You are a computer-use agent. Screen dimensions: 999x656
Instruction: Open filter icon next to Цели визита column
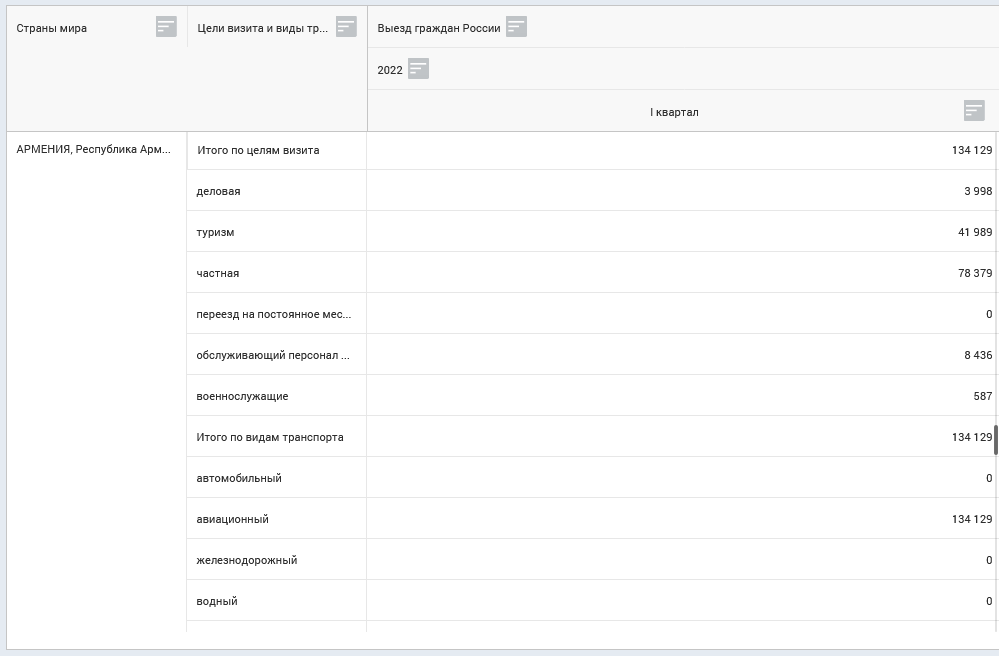(346, 27)
